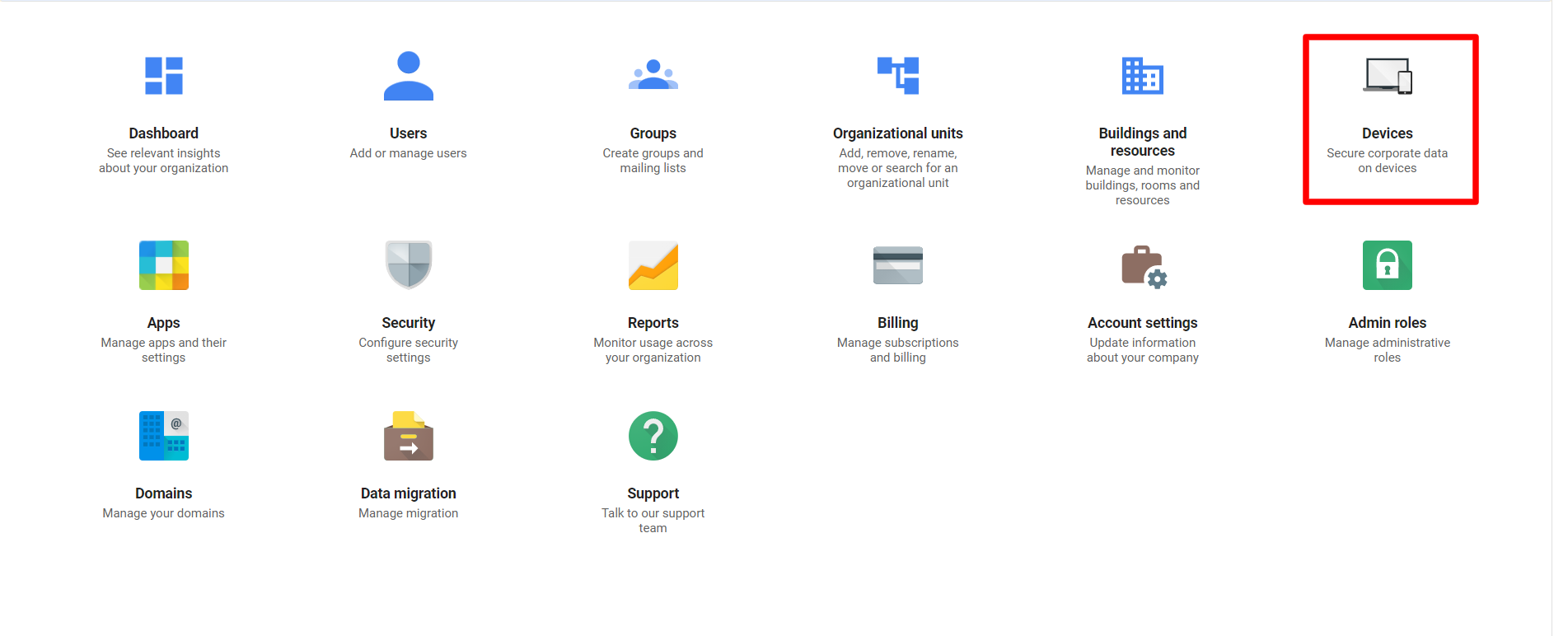Open the Groups people icon

point(653,74)
